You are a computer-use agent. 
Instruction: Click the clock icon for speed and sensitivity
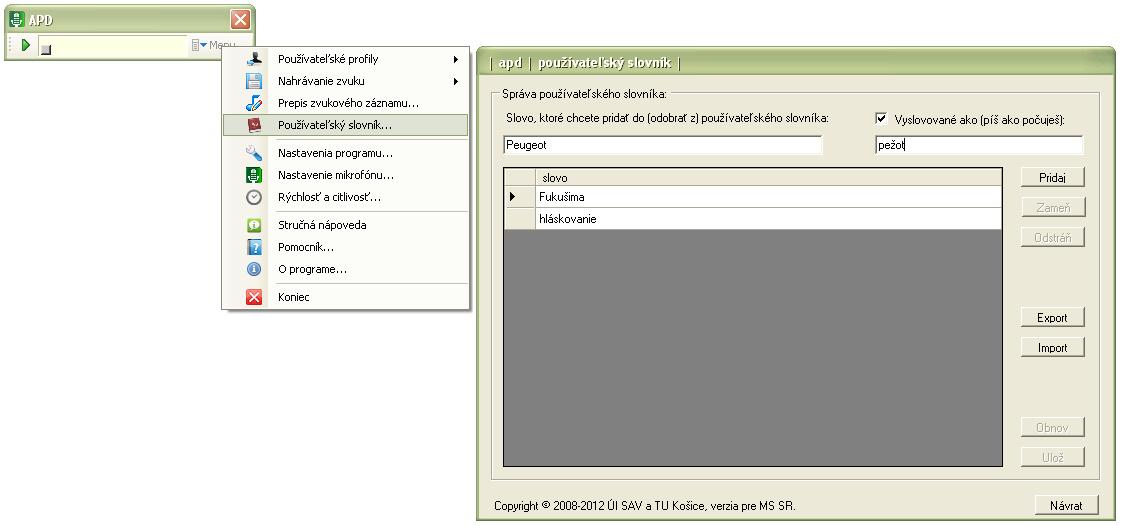pyautogui.click(x=254, y=197)
